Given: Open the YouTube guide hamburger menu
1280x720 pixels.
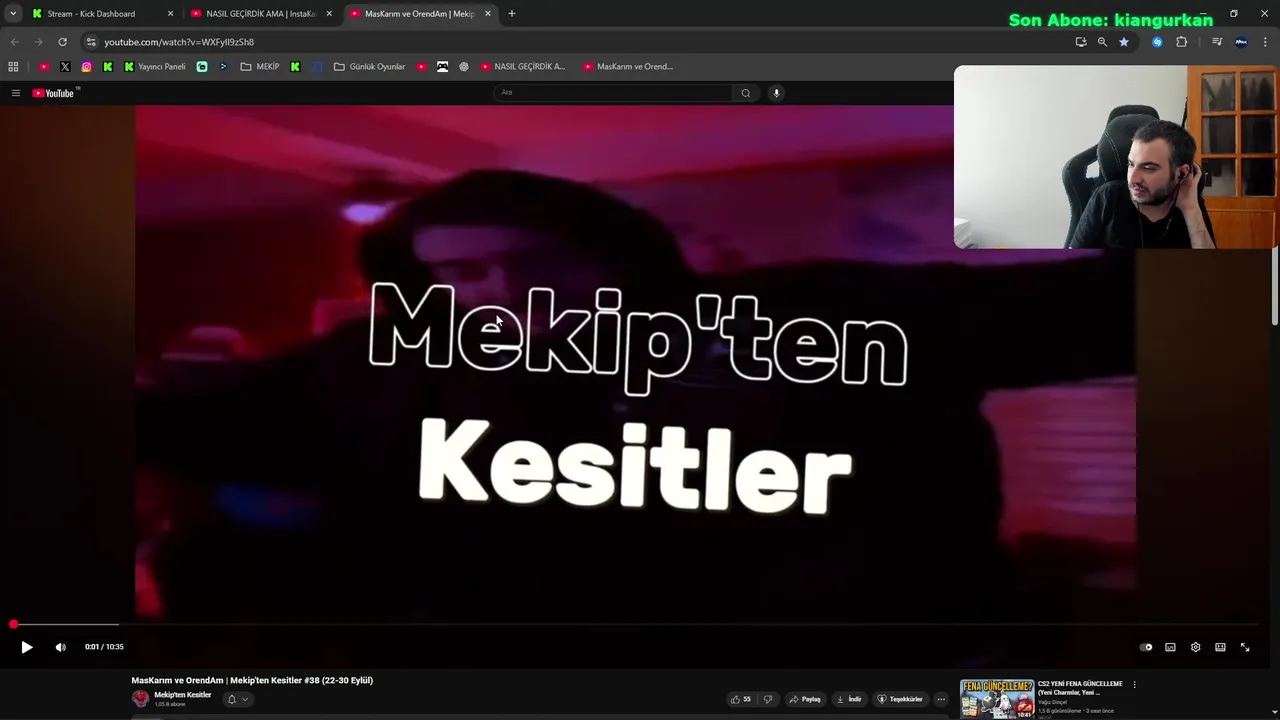Looking at the screenshot, I should point(16,93).
